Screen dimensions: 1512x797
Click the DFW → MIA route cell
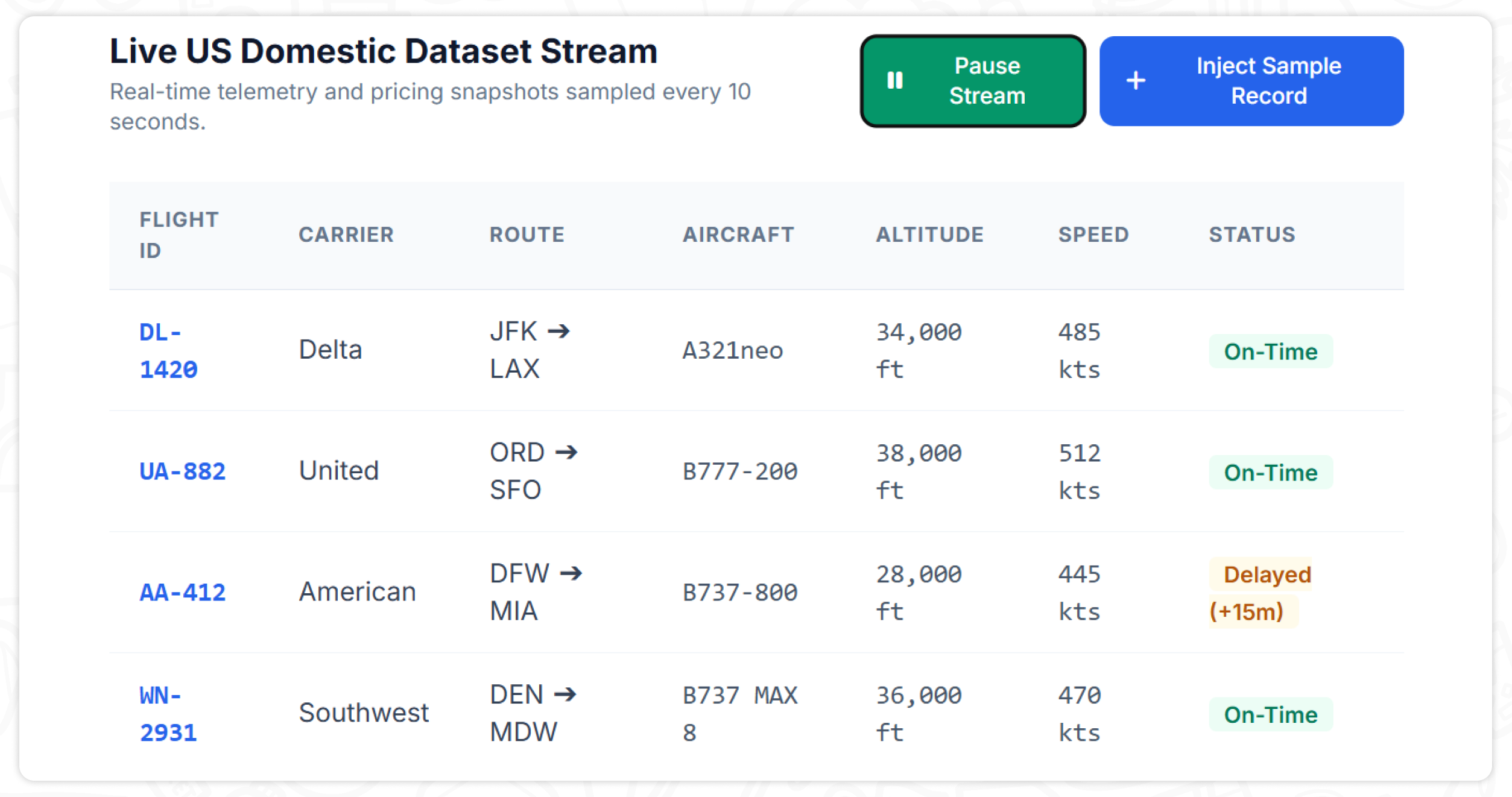click(536, 593)
